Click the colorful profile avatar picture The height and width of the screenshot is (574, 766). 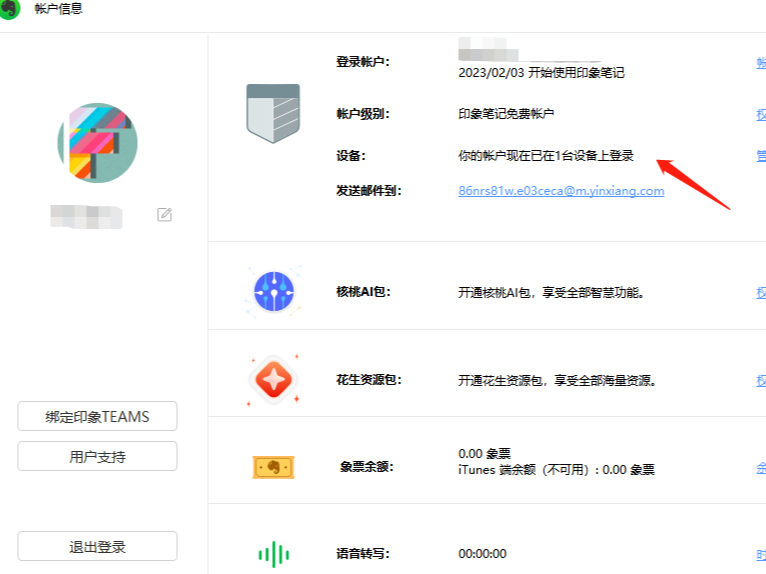(98, 143)
